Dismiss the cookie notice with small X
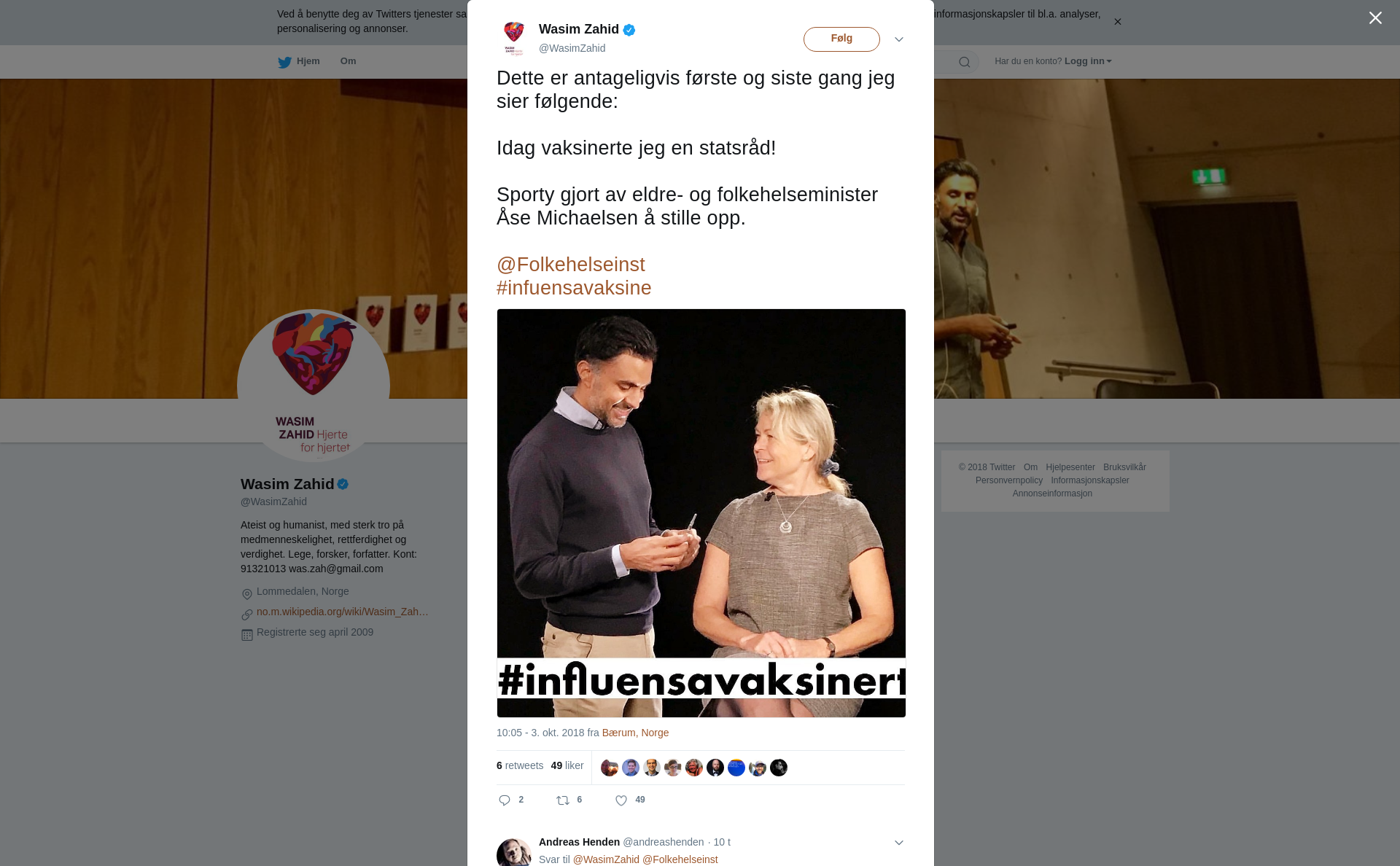This screenshot has height=866, width=1400. point(1117,22)
